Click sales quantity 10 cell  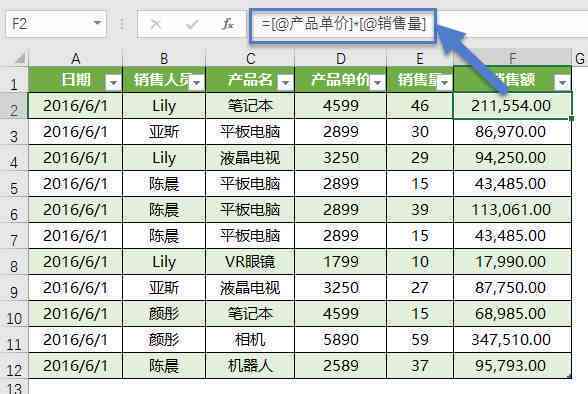point(420,262)
